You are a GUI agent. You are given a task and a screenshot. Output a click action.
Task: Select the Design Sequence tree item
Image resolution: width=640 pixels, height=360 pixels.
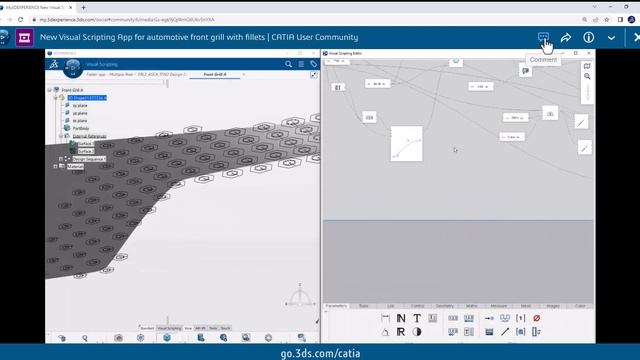tap(89, 159)
